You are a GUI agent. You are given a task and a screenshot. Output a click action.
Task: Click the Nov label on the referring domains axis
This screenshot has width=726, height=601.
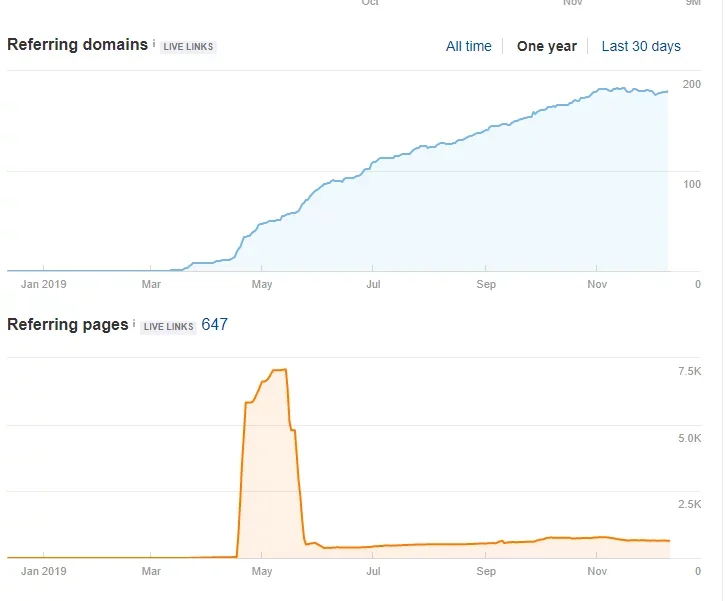pyautogui.click(x=597, y=284)
